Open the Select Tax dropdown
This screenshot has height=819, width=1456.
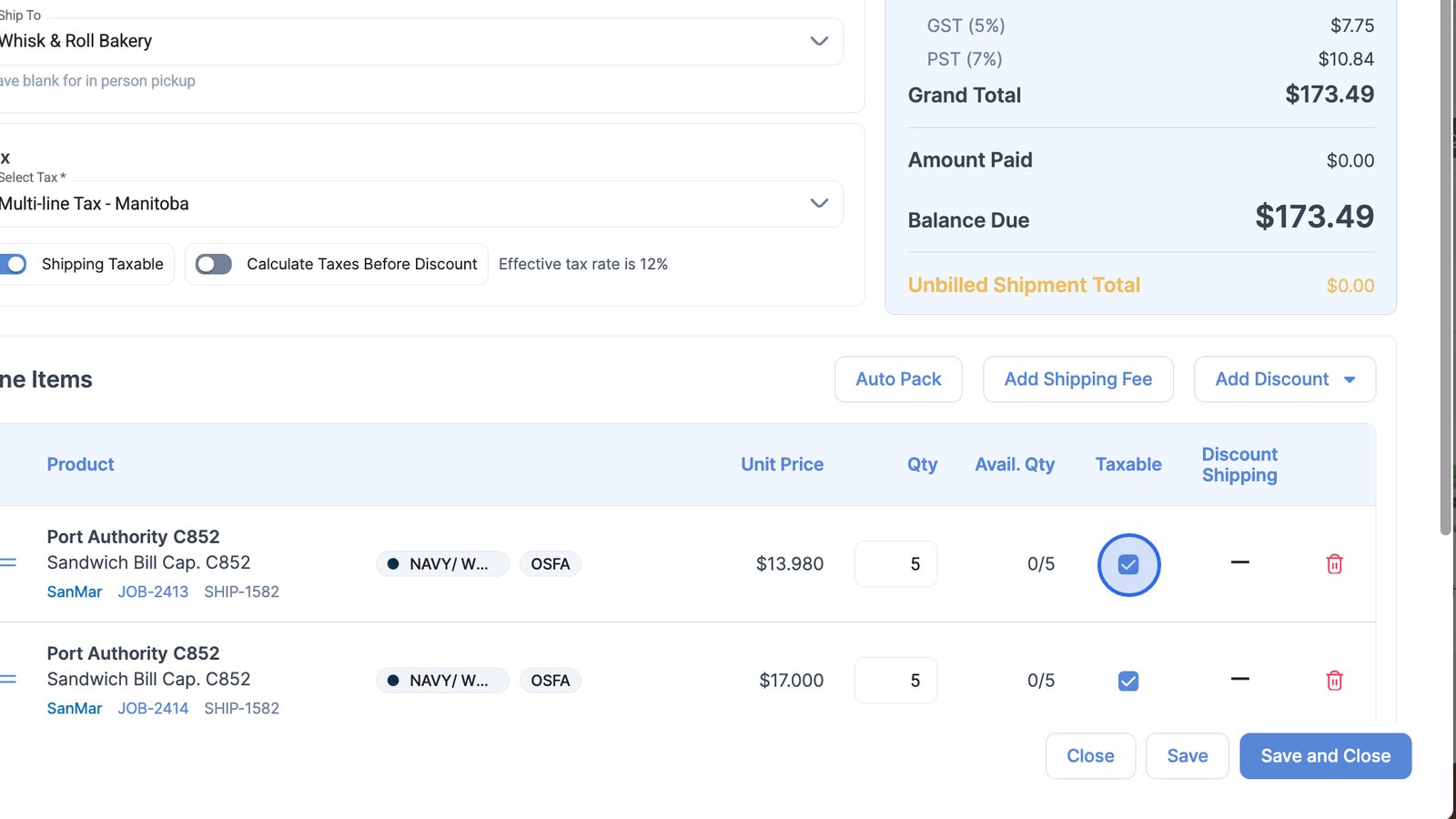tap(819, 203)
